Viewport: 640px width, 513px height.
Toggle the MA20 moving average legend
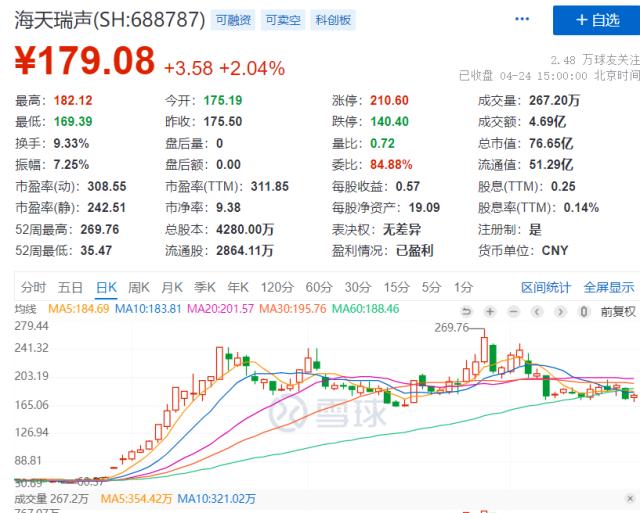(224, 310)
